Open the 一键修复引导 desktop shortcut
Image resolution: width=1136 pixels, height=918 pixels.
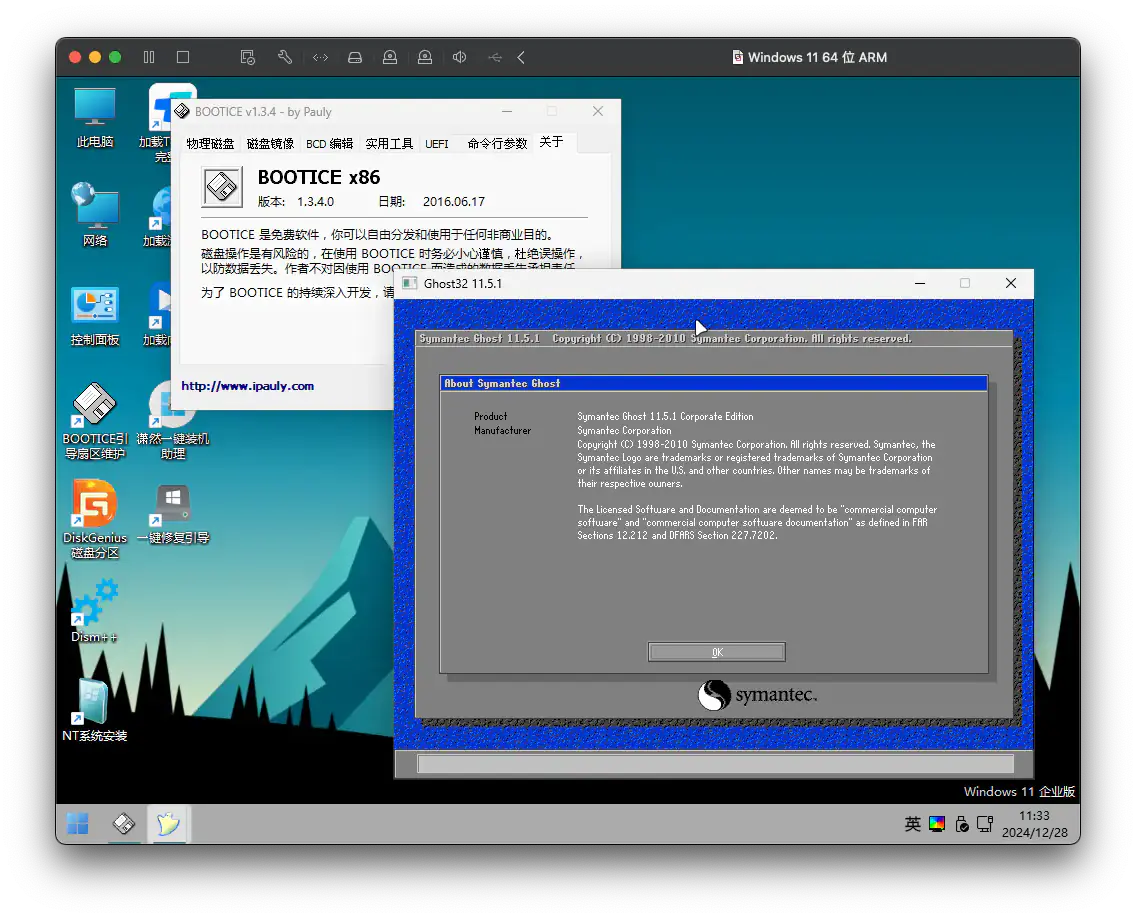[173, 505]
